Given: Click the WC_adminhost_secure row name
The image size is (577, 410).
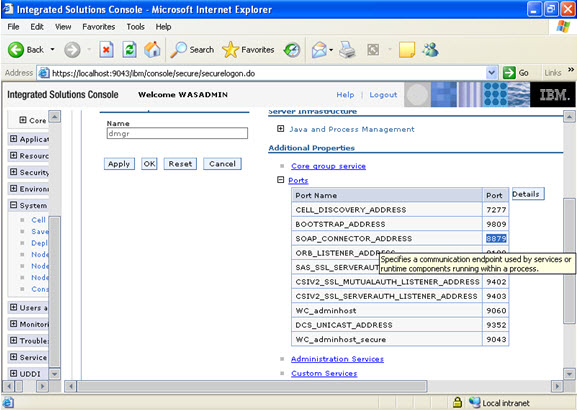Looking at the screenshot, I should pyautogui.click(x=341, y=339).
